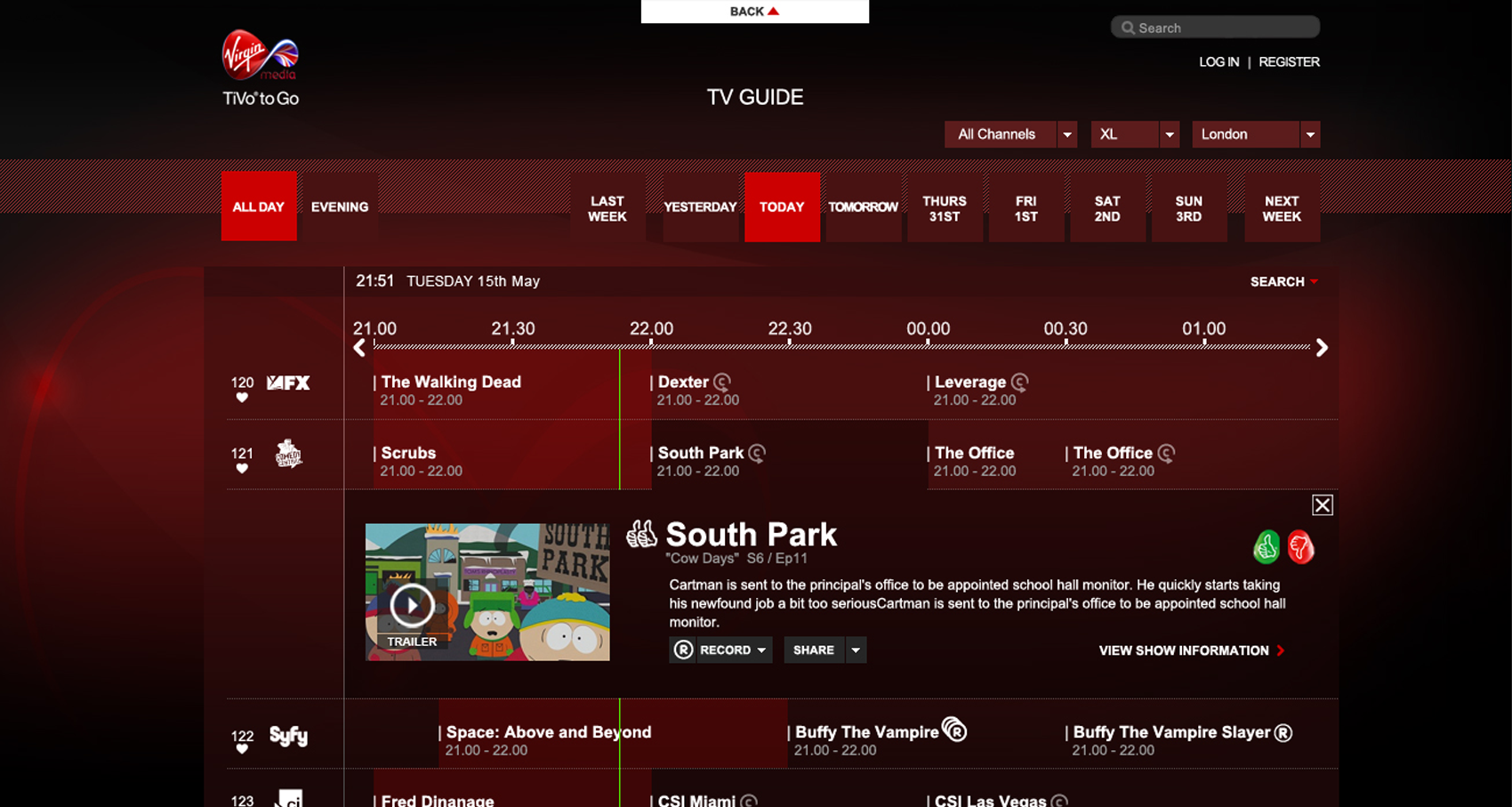Expand the SEARCH dropdown in the guide
This screenshot has width=1512, height=807.
[1283, 281]
